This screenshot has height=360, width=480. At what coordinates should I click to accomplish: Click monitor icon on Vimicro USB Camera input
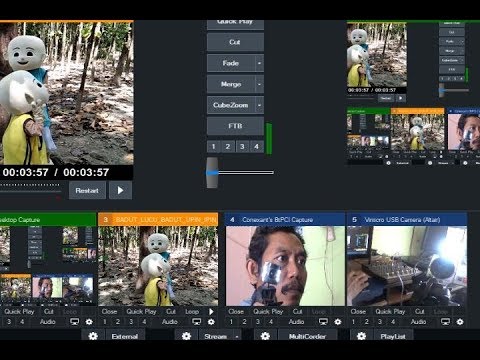click(x=446, y=322)
